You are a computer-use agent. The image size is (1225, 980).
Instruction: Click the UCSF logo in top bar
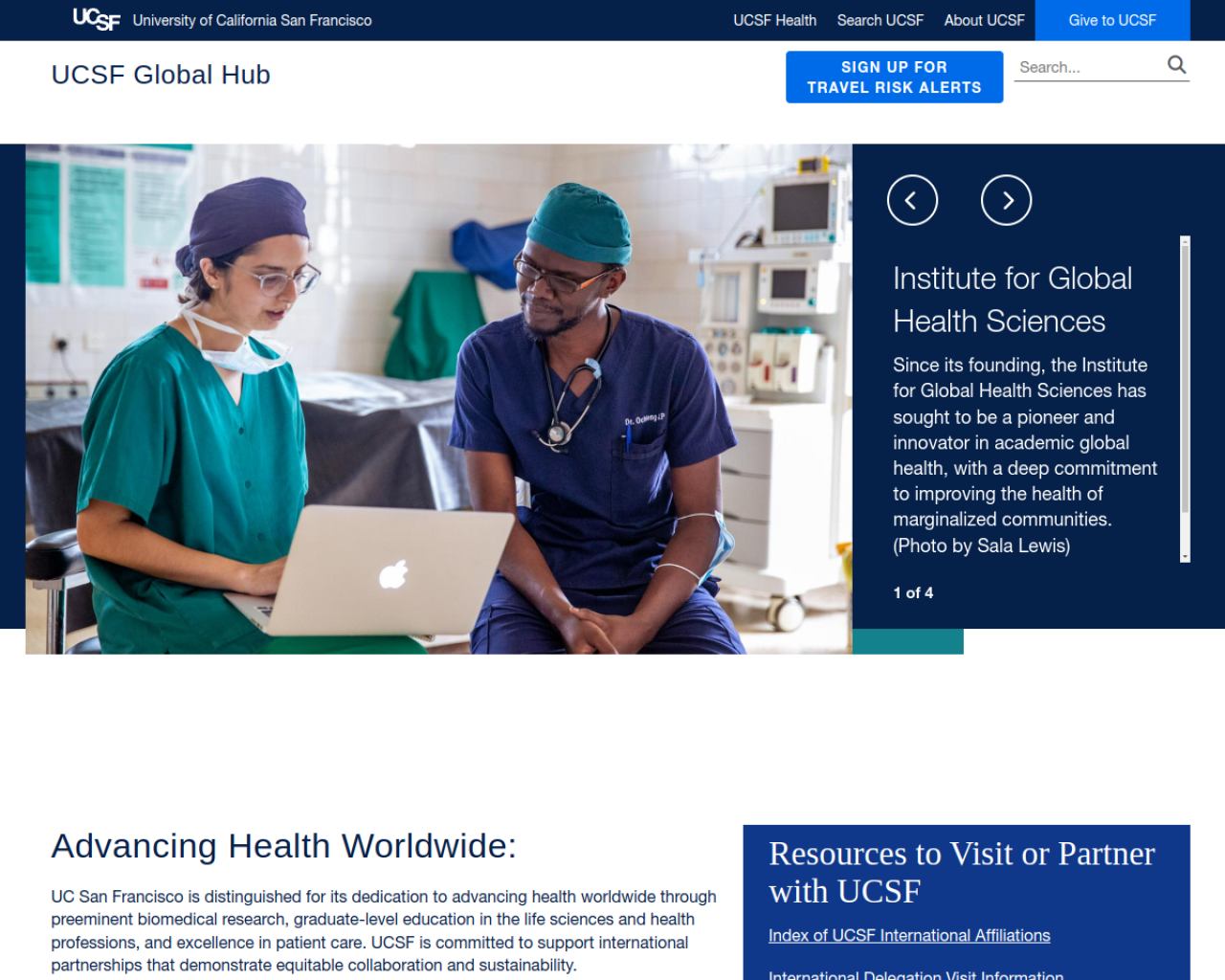[97, 19]
